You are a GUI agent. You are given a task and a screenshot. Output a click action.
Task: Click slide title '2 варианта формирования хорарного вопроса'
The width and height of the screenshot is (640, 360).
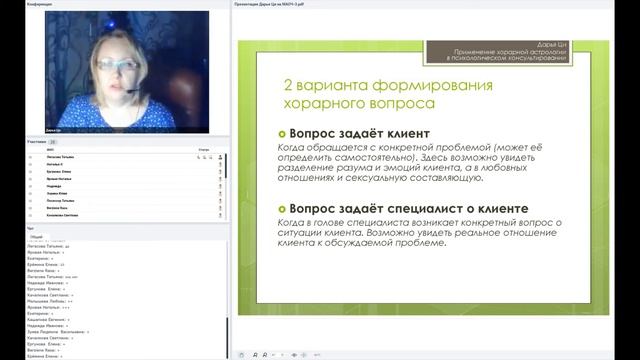pos(388,94)
